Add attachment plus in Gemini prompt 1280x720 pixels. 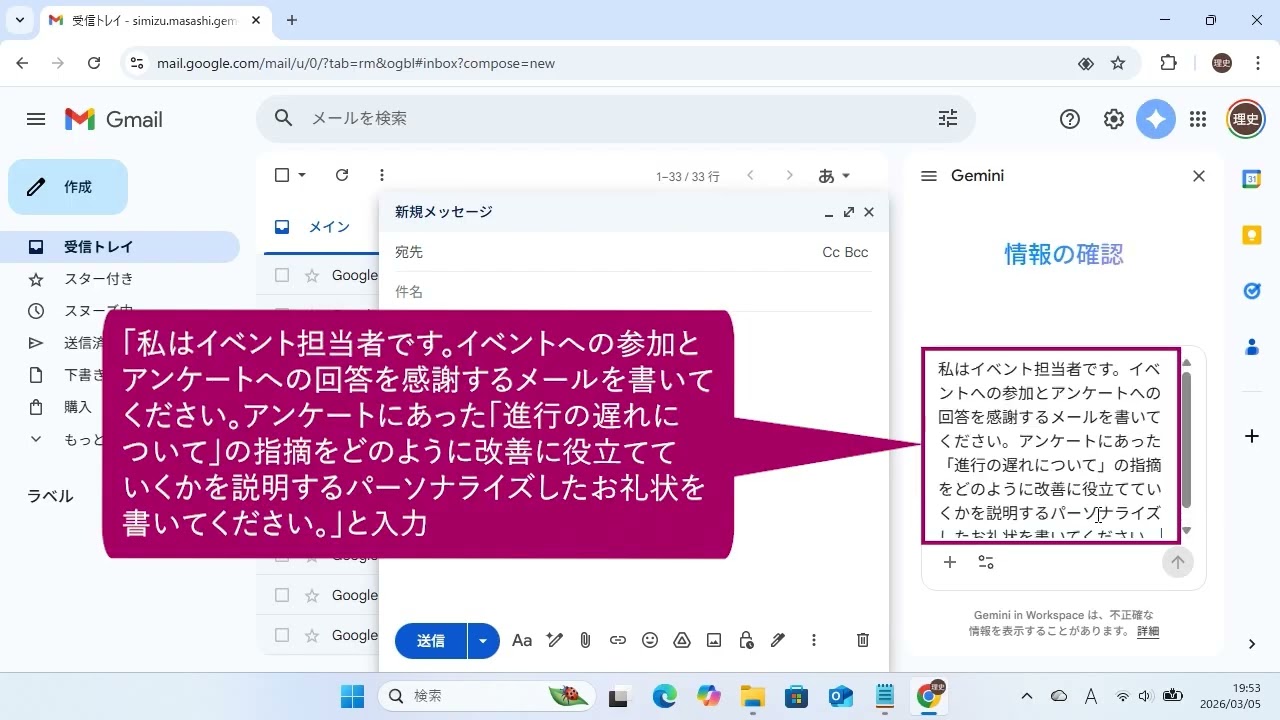(950, 562)
